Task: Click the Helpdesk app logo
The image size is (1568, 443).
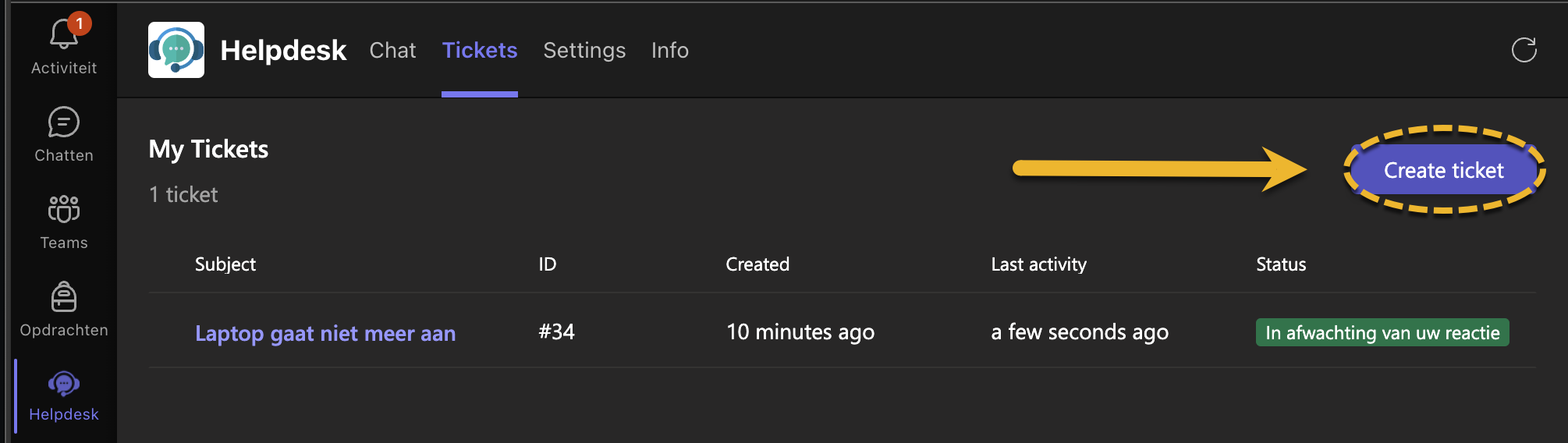Action: [176, 50]
